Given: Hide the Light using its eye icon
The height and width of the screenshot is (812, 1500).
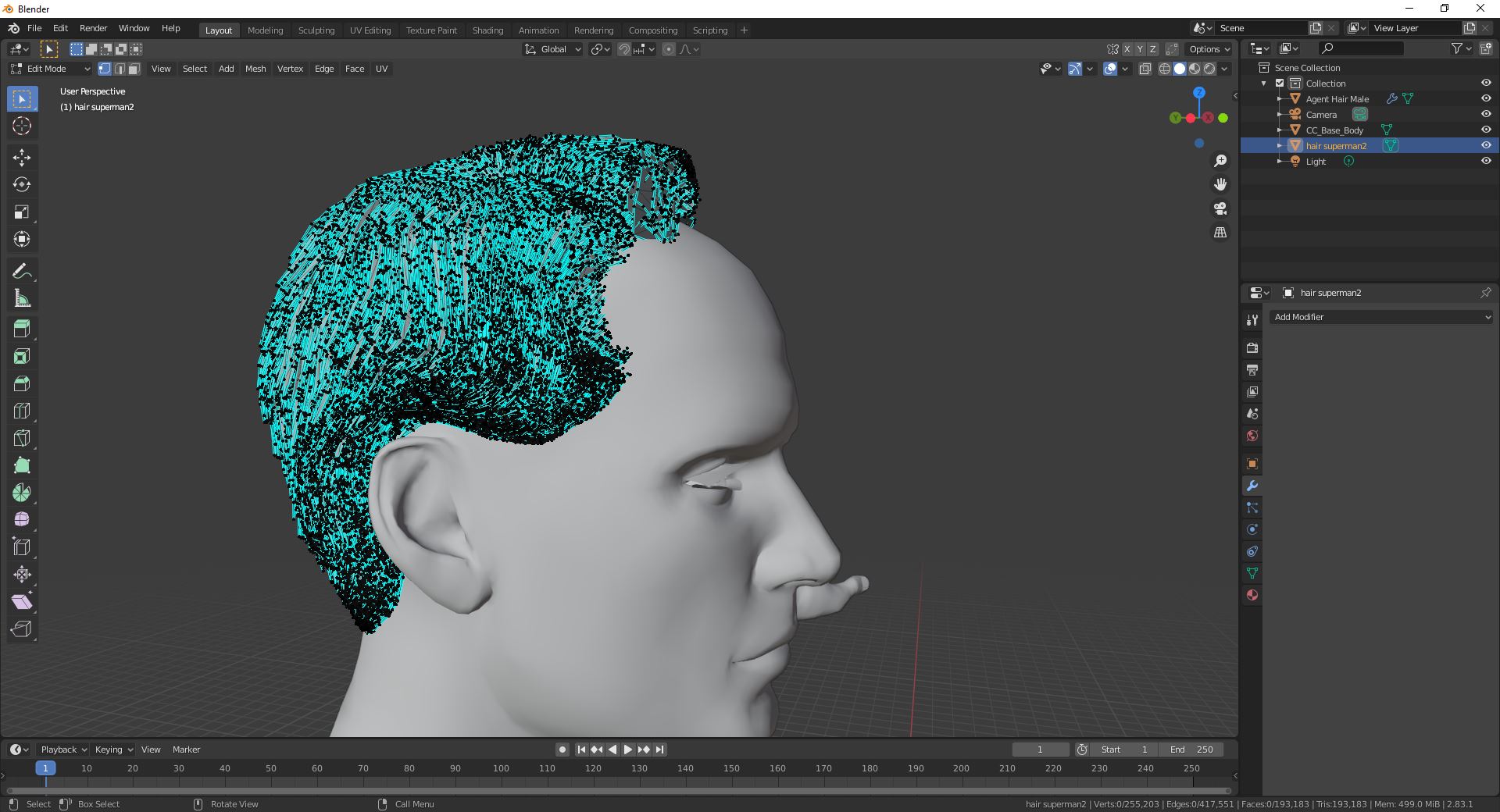Looking at the screenshot, I should pos(1486,161).
